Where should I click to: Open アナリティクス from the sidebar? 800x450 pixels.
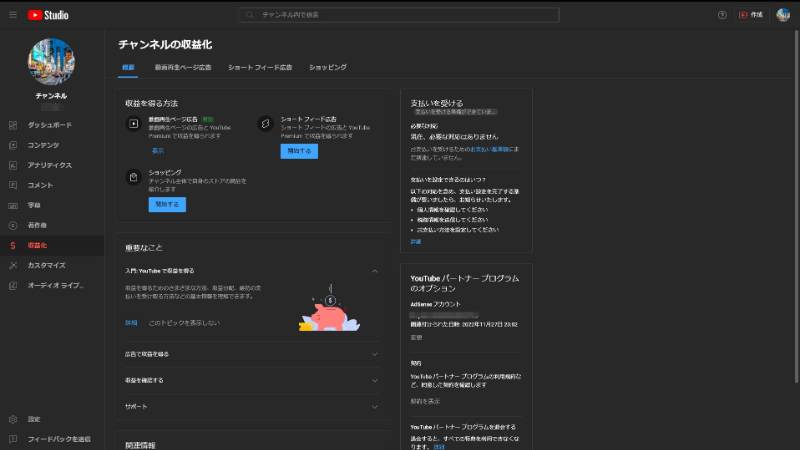pos(52,165)
